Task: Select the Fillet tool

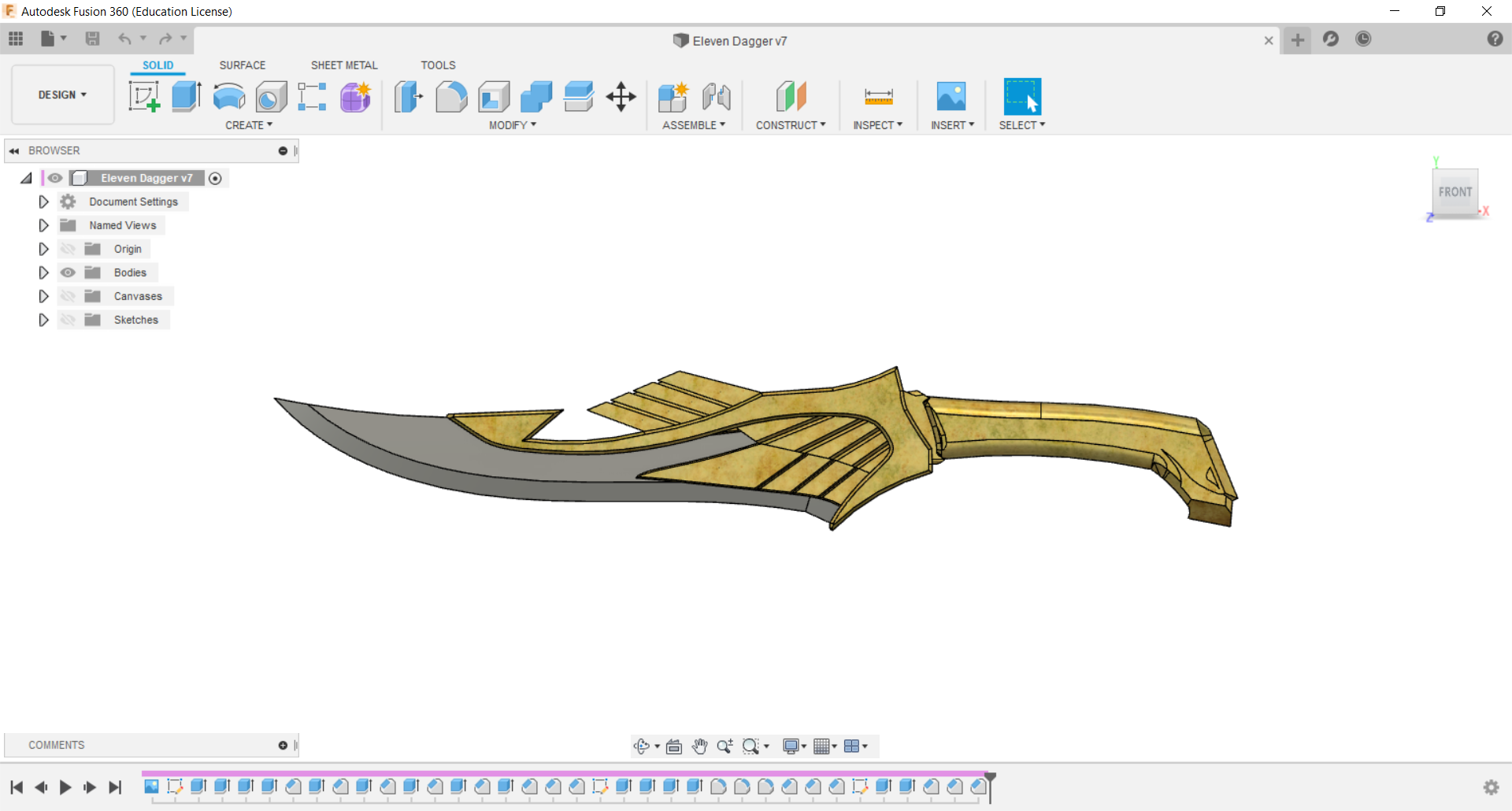Action: [x=451, y=97]
